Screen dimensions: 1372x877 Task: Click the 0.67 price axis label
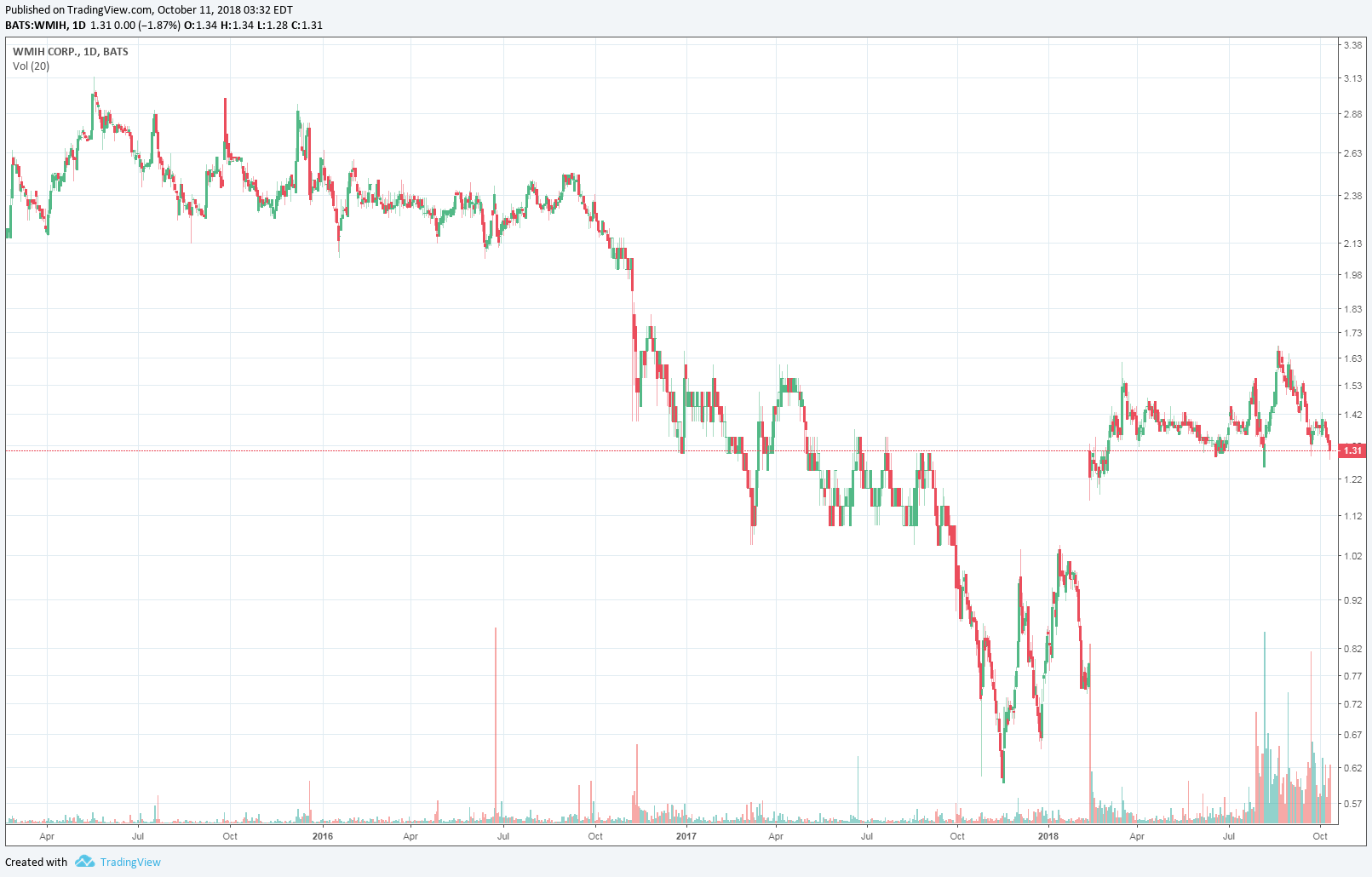[1352, 735]
